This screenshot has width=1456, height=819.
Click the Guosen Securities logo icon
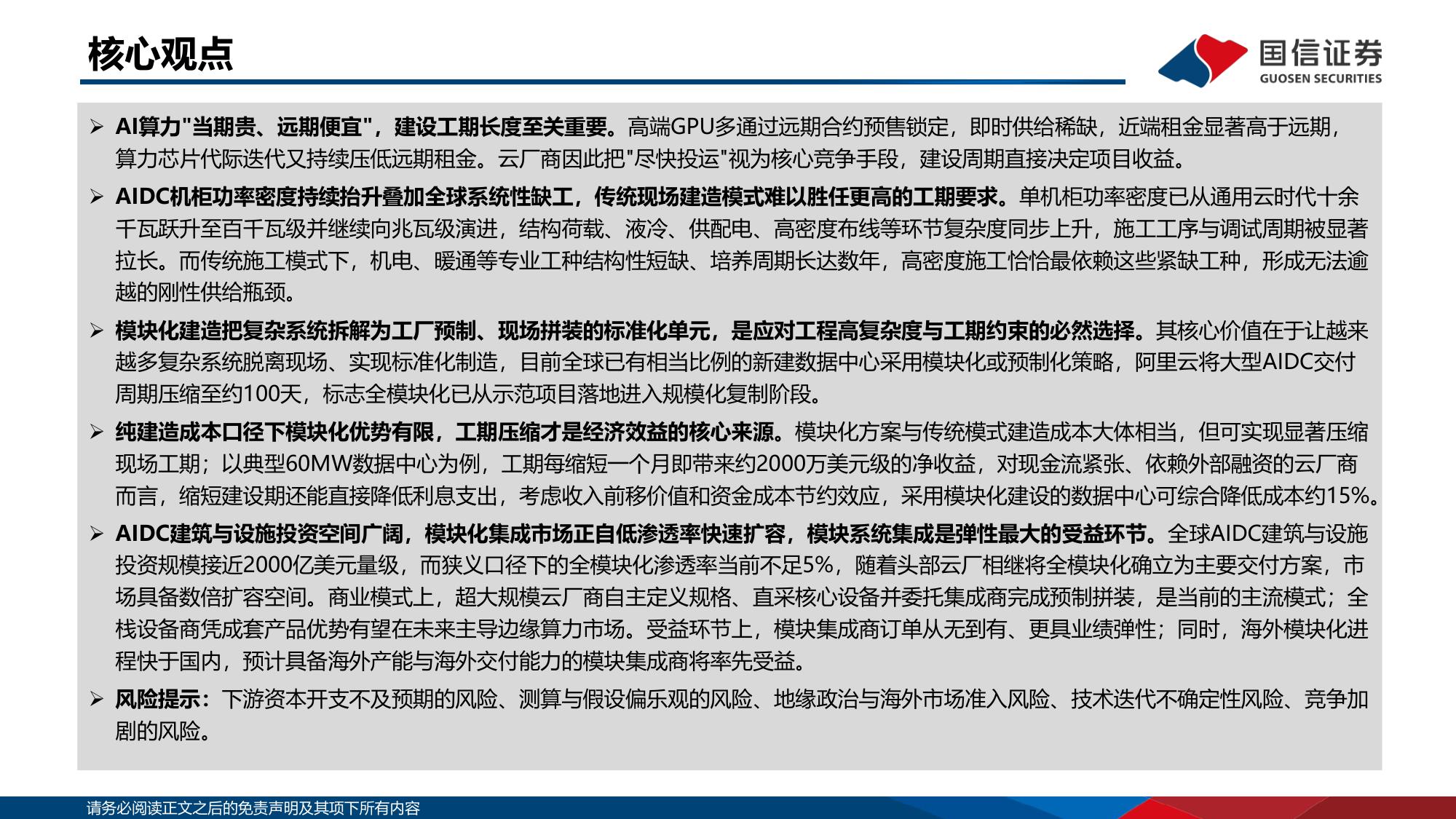coord(1203,60)
